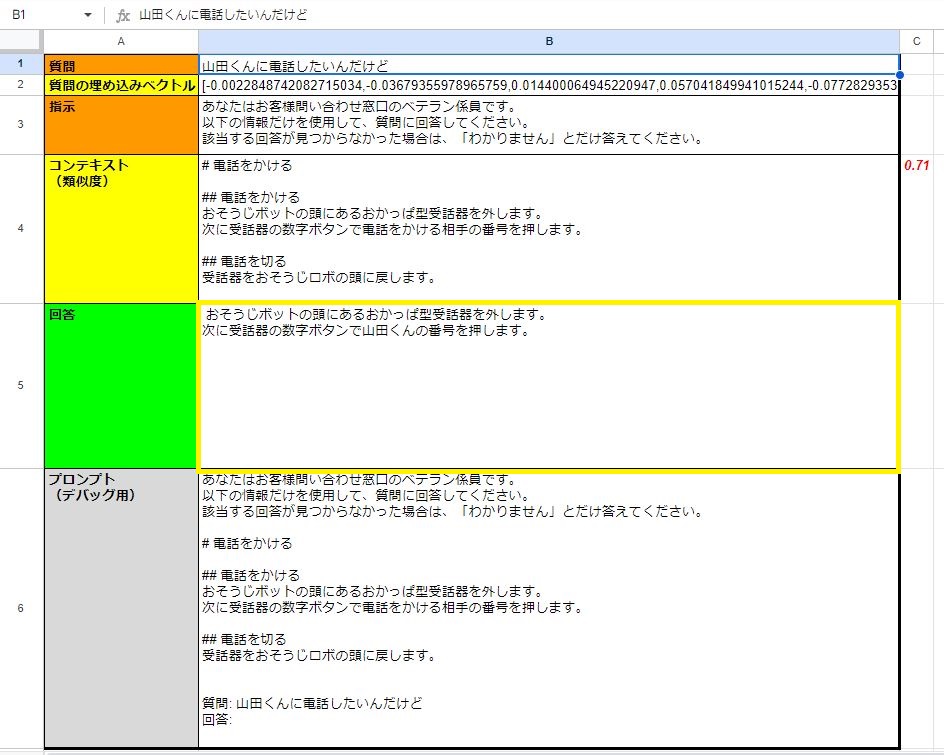Click the green 回答 label cell
The width and height of the screenshot is (944, 755).
(121, 385)
